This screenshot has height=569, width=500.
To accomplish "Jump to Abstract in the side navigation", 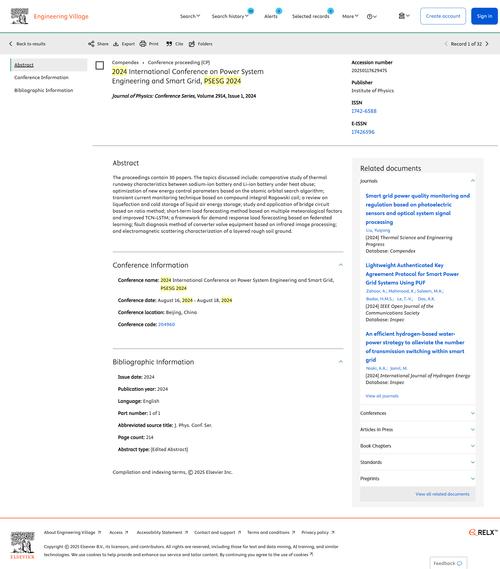I will 24,65.
